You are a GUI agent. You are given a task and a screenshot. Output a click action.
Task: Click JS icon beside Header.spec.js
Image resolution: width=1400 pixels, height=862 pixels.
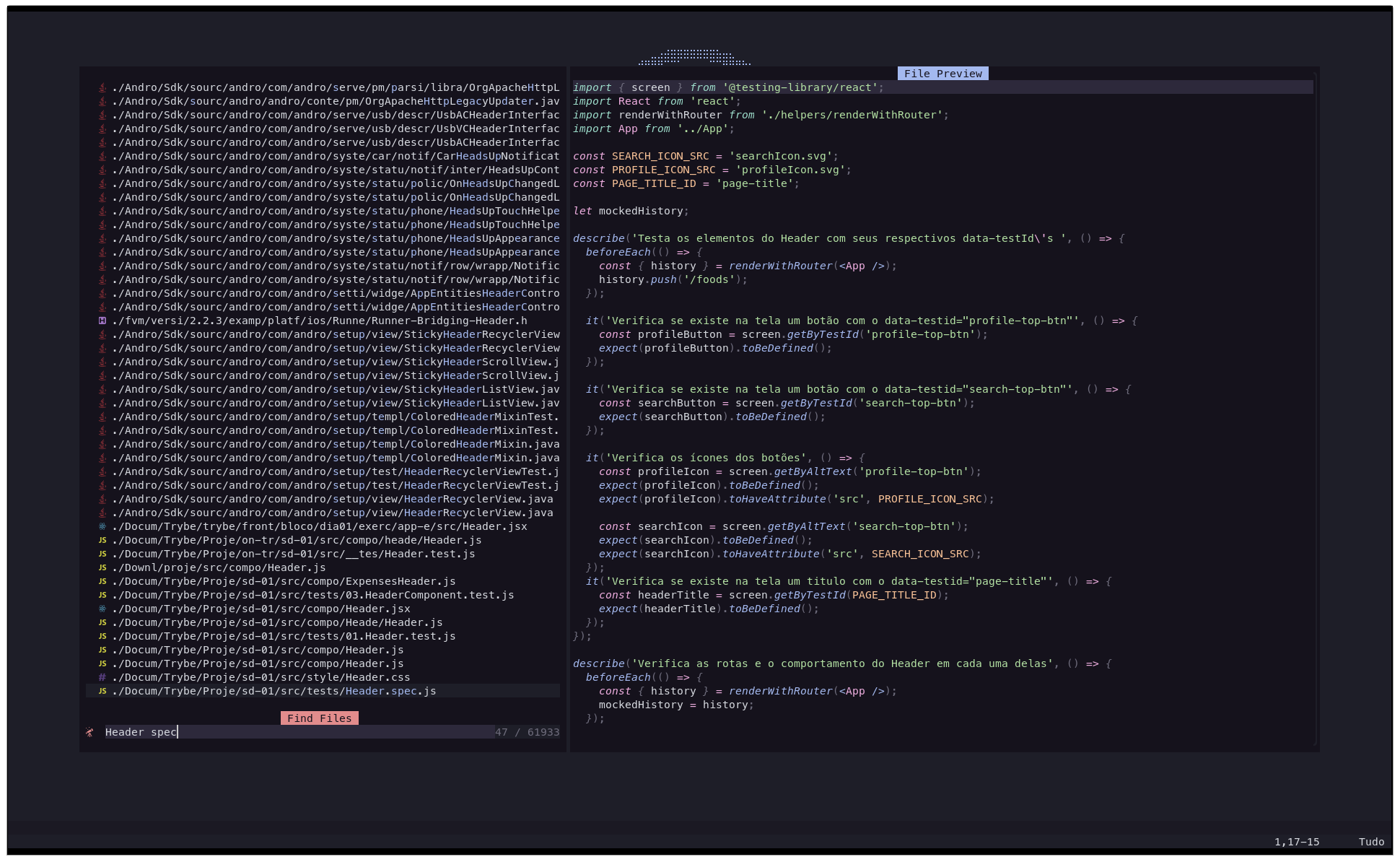click(x=102, y=691)
